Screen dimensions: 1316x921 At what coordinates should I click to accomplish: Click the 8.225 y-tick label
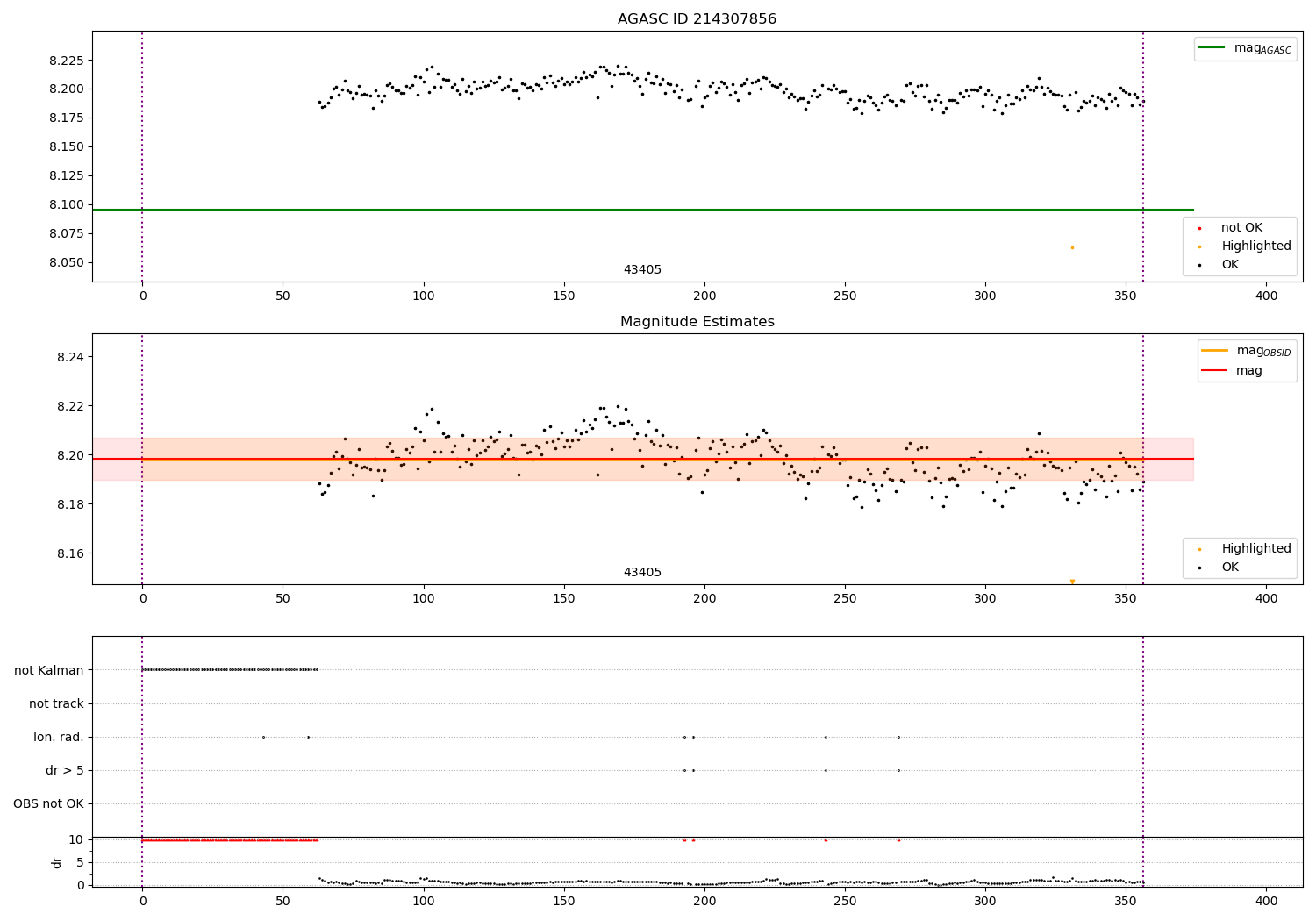(x=67, y=61)
